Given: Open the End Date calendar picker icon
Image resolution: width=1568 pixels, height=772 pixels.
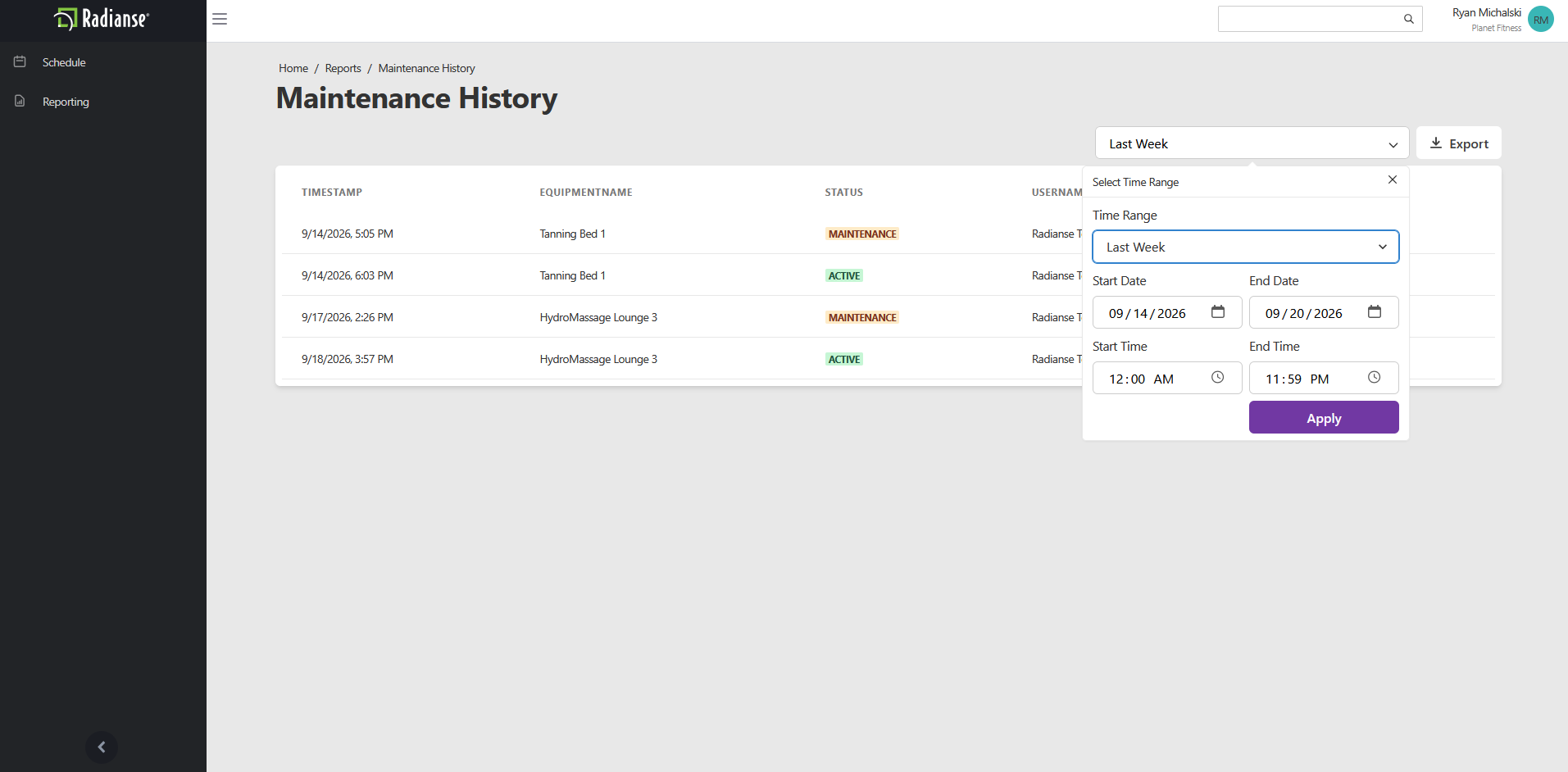Looking at the screenshot, I should (x=1375, y=312).
